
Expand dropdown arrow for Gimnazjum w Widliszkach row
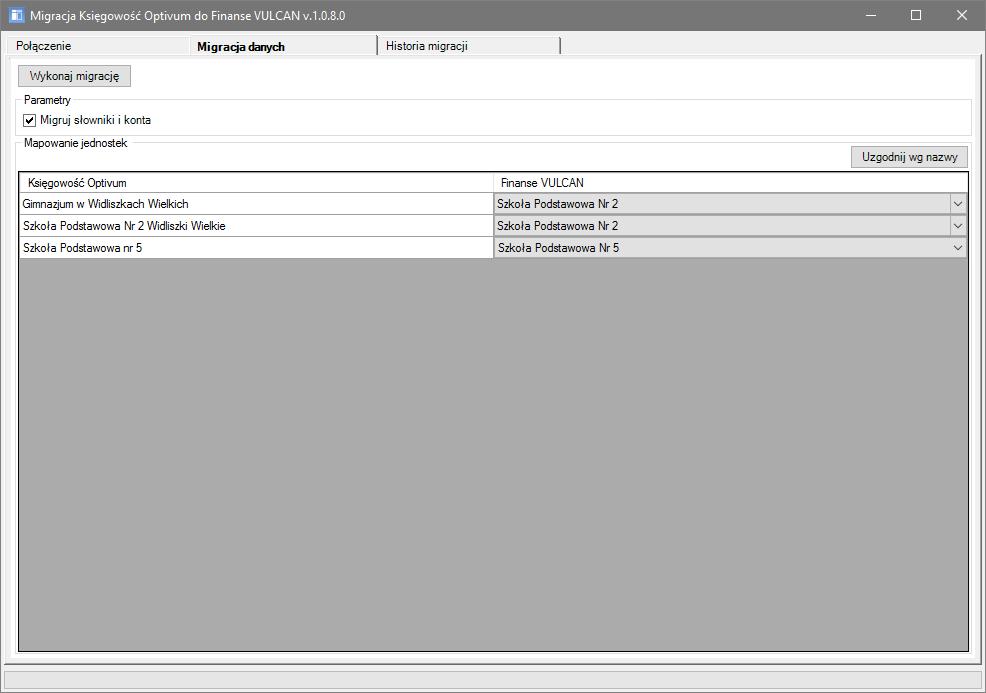(958, 204)
